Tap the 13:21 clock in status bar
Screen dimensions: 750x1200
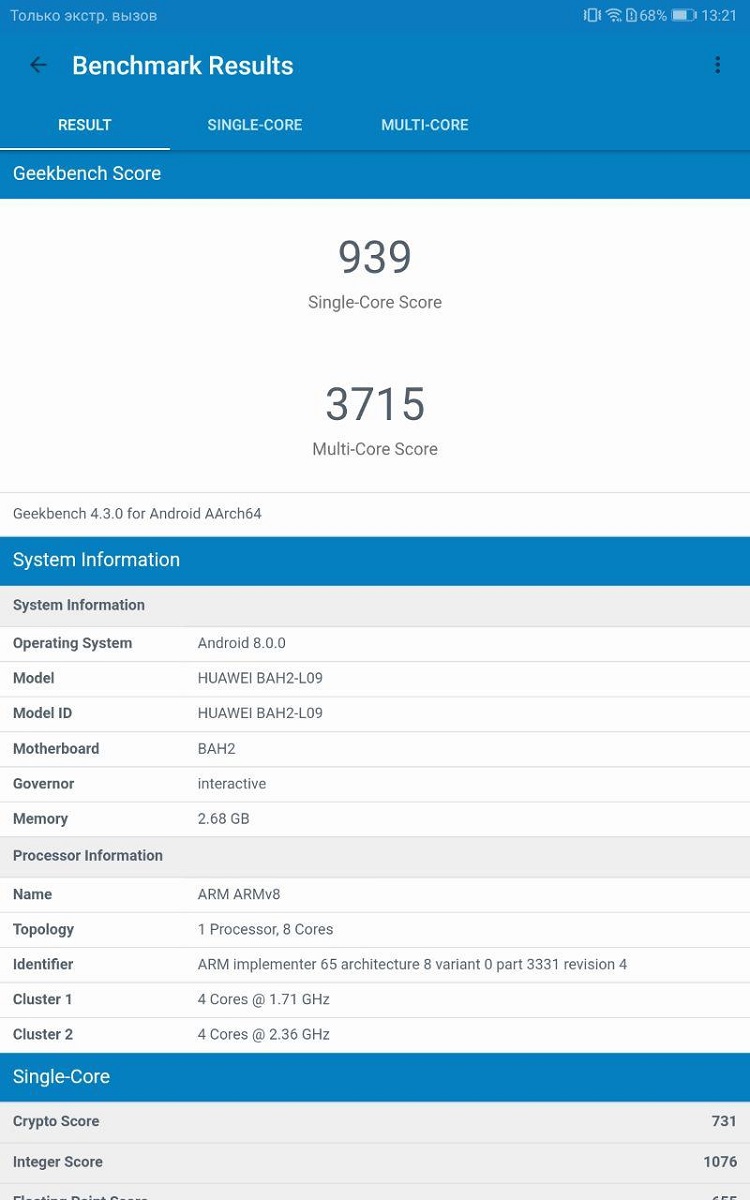click(719, 15)
